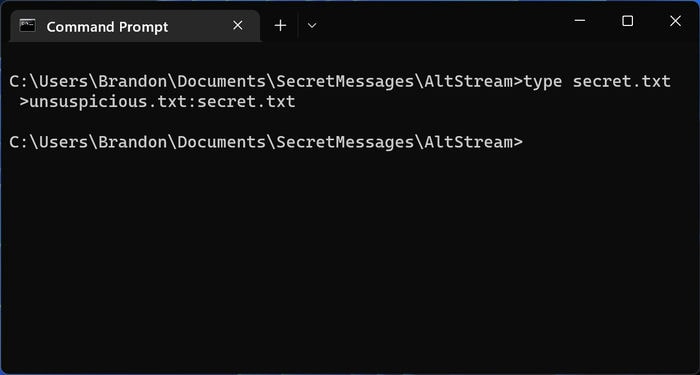Screen dimensions: 700x375
Task: Click the word "type" in the command
Action: point(542,82)
